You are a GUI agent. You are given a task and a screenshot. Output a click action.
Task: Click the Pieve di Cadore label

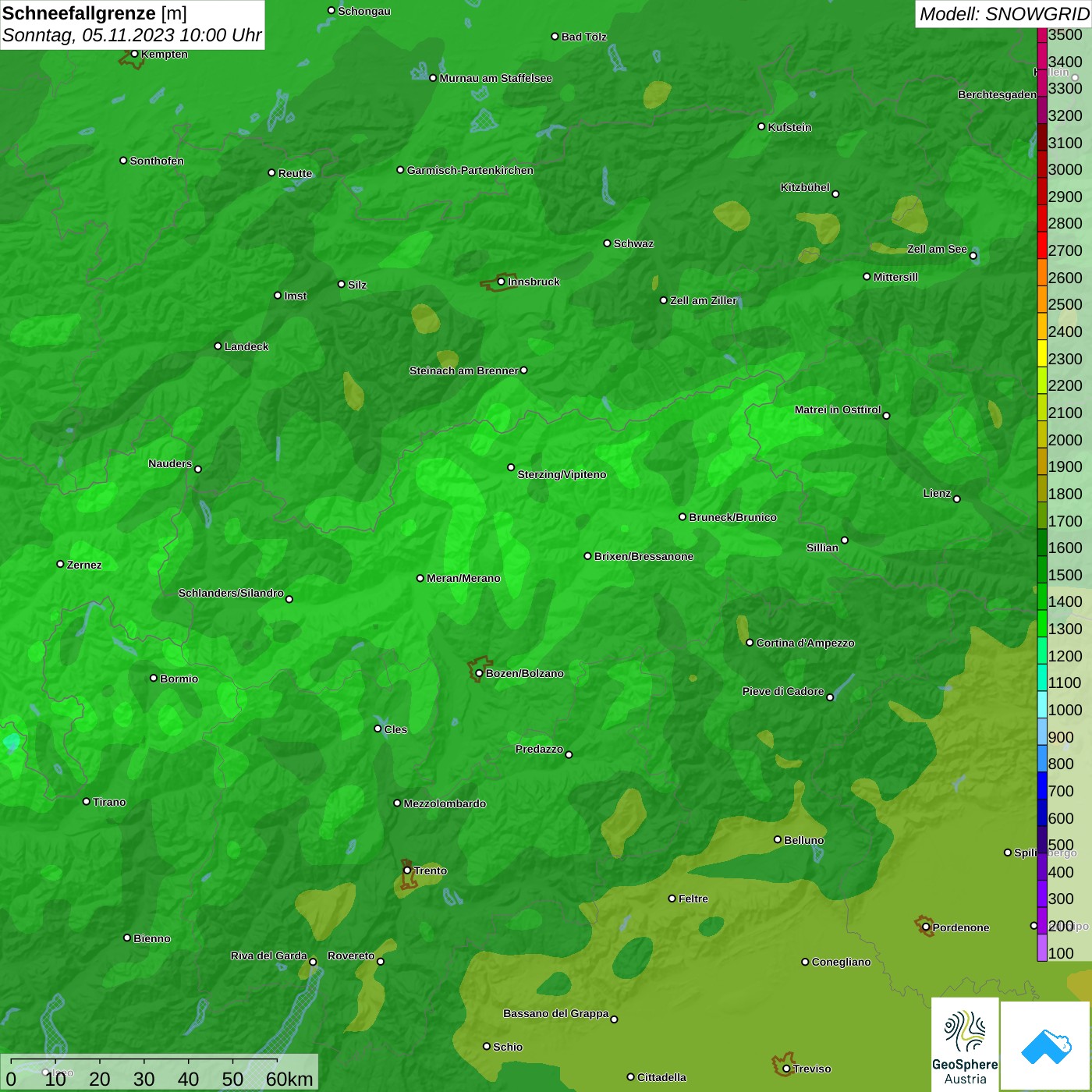click(783, 691)
